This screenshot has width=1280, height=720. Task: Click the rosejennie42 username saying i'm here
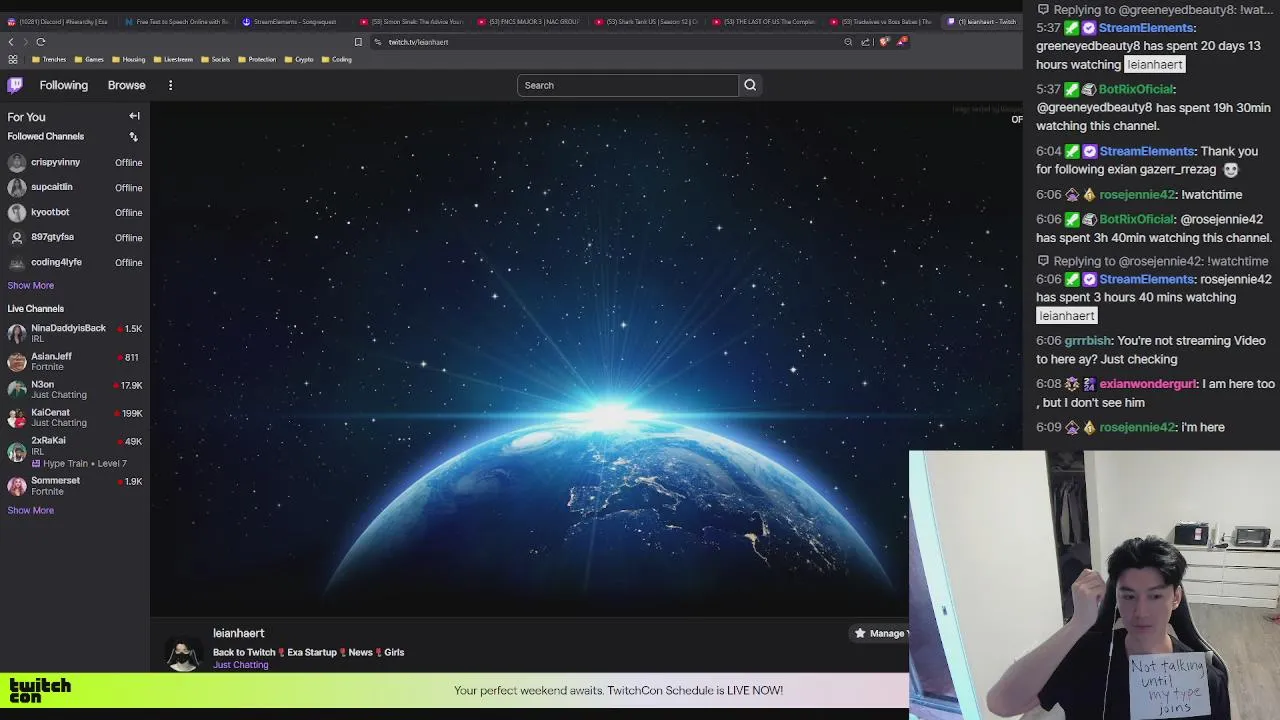1137,427
